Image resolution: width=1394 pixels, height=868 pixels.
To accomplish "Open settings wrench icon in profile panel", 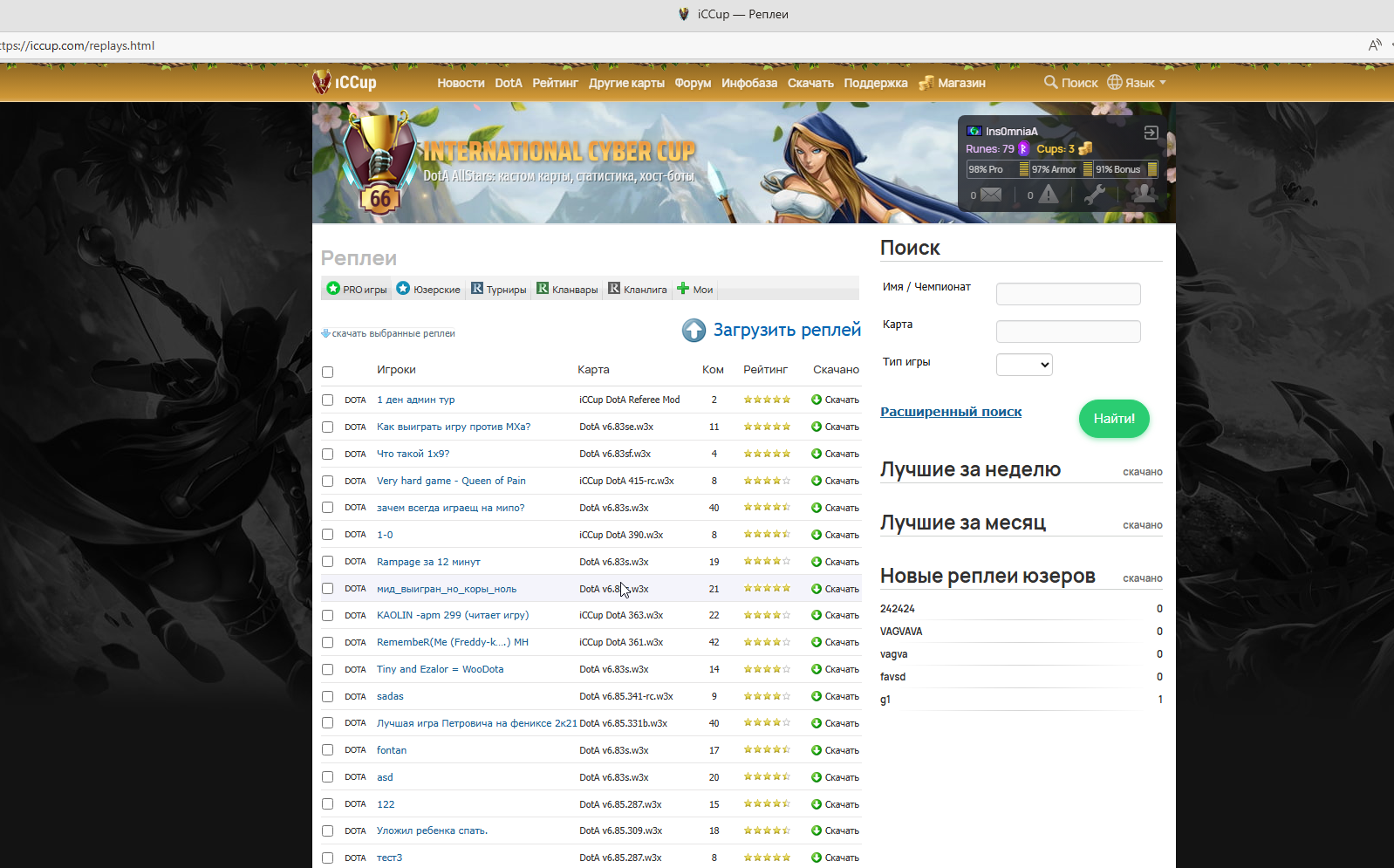I will (x=1094, y=195).
